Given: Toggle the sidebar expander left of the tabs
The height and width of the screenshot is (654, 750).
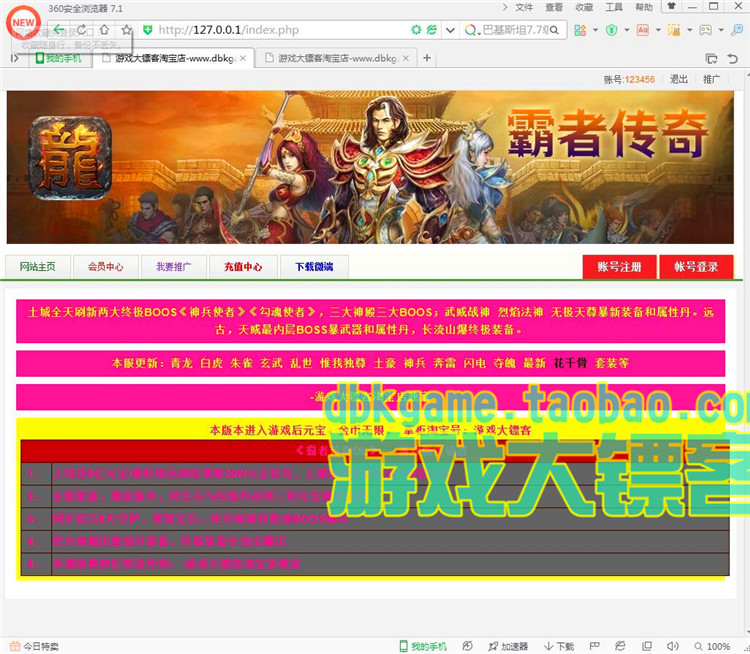Looking at the screenshot, I should (15, 58).
